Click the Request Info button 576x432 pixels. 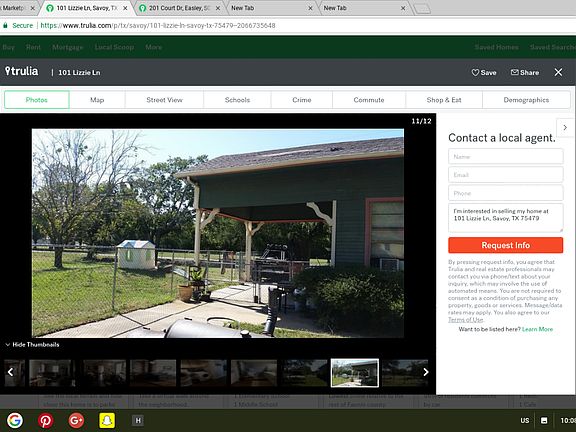pyautogui.click(x=505, y=245)
